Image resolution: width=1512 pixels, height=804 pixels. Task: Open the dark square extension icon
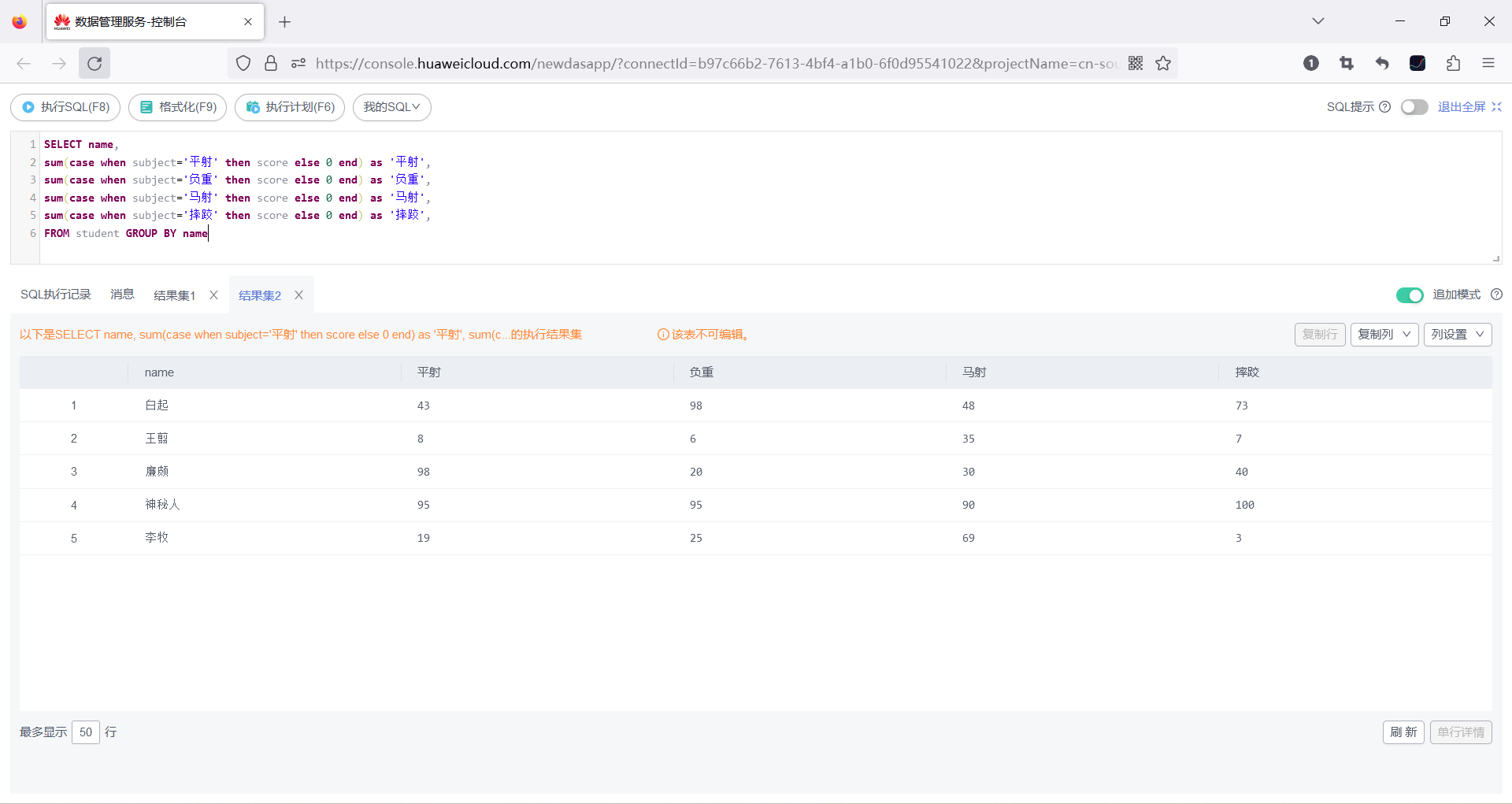1417,63
